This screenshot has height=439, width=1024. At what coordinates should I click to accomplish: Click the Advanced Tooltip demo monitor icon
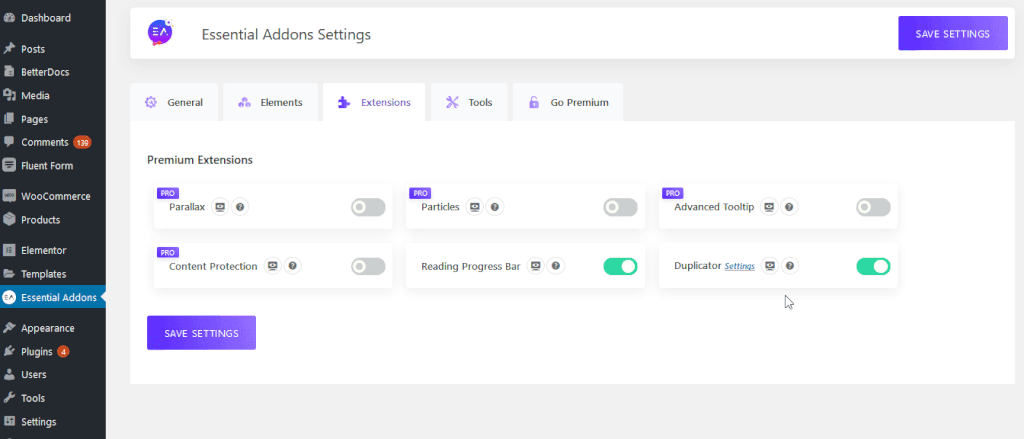[769, 207]
